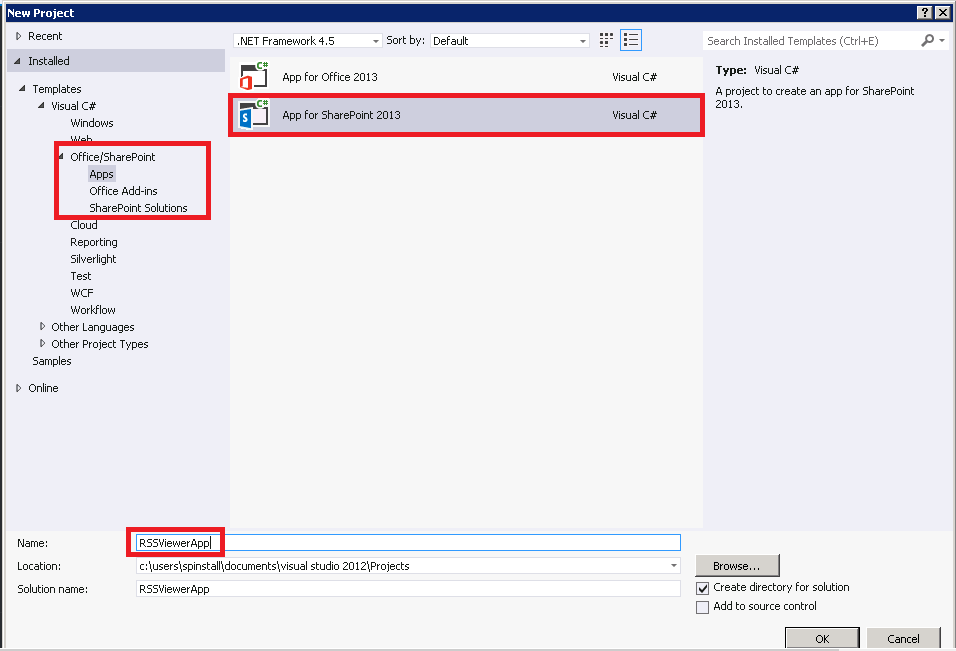Image resolution: width=956 pixels, height=651 pixels.
Task: Click the App for Office 2013 template icon
Action: pyautogui.click(x=254, y=76)
